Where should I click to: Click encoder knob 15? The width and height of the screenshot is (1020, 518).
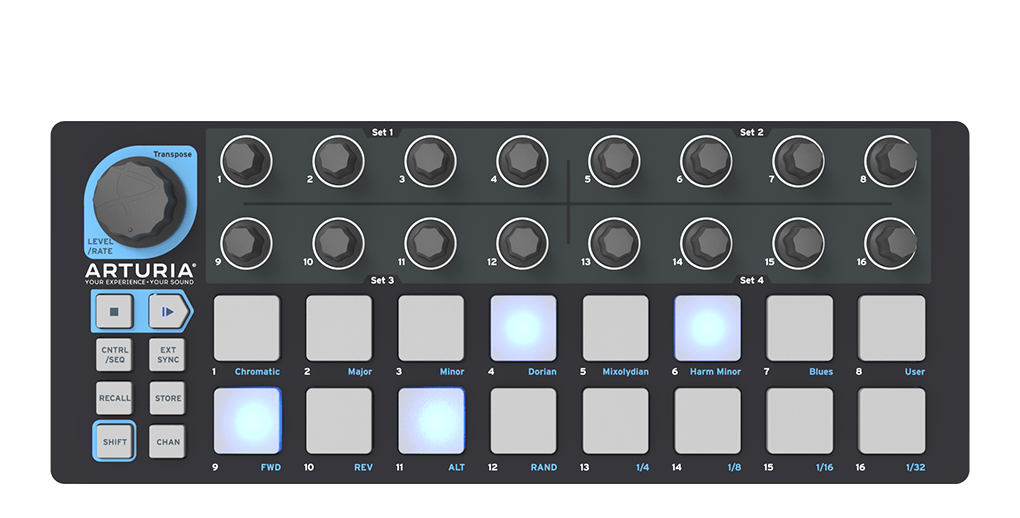798,243
